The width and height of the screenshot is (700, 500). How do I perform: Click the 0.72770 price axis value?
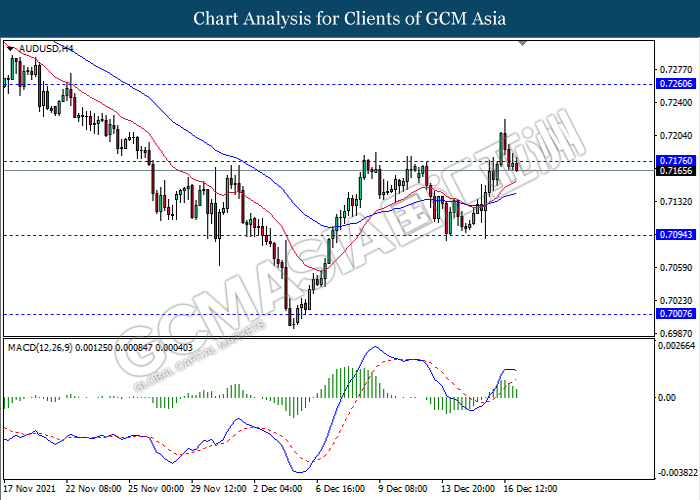coord(676,70)
